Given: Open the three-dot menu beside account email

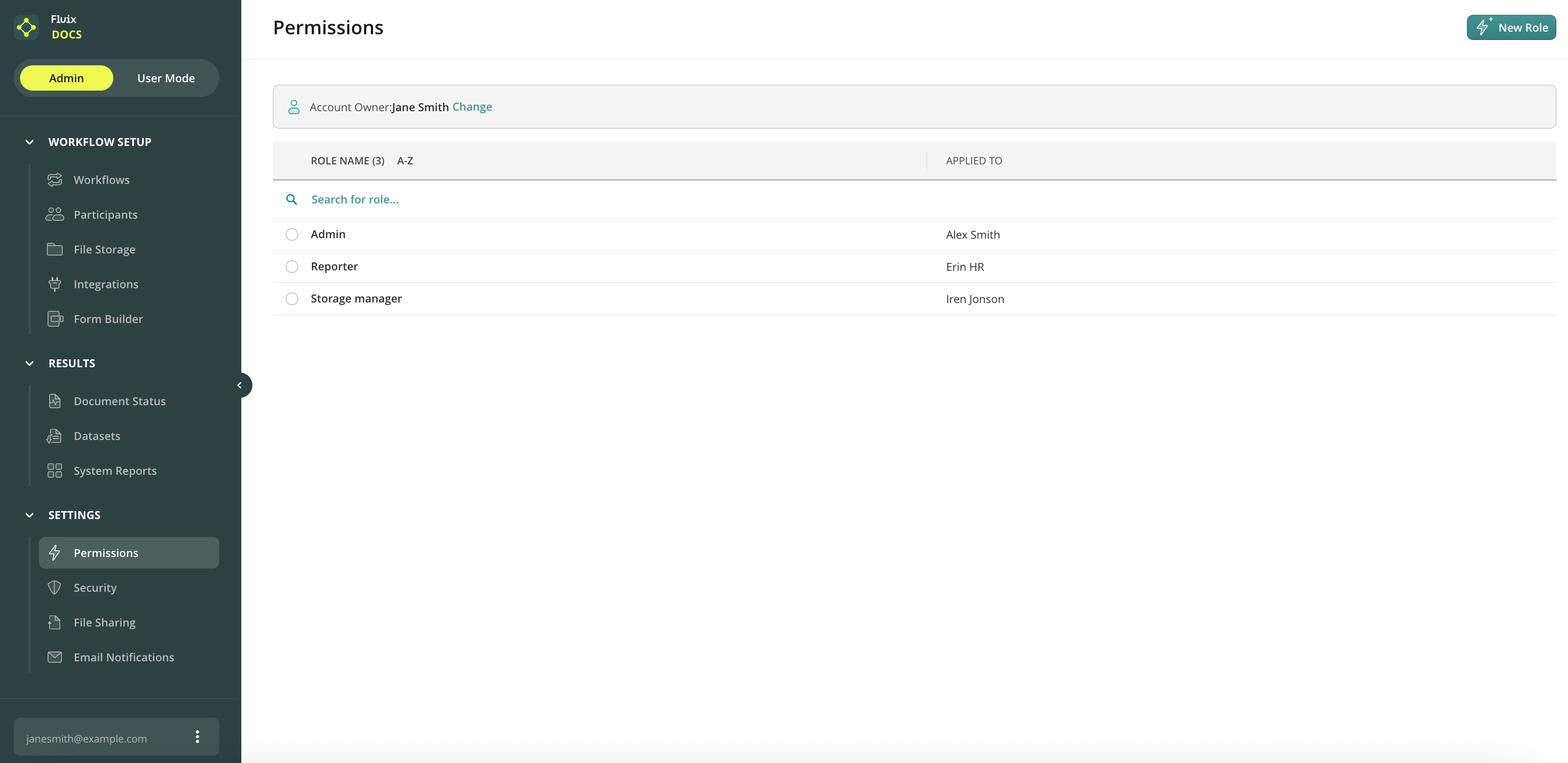Looking at the screenshot, I should pos(197,737).
